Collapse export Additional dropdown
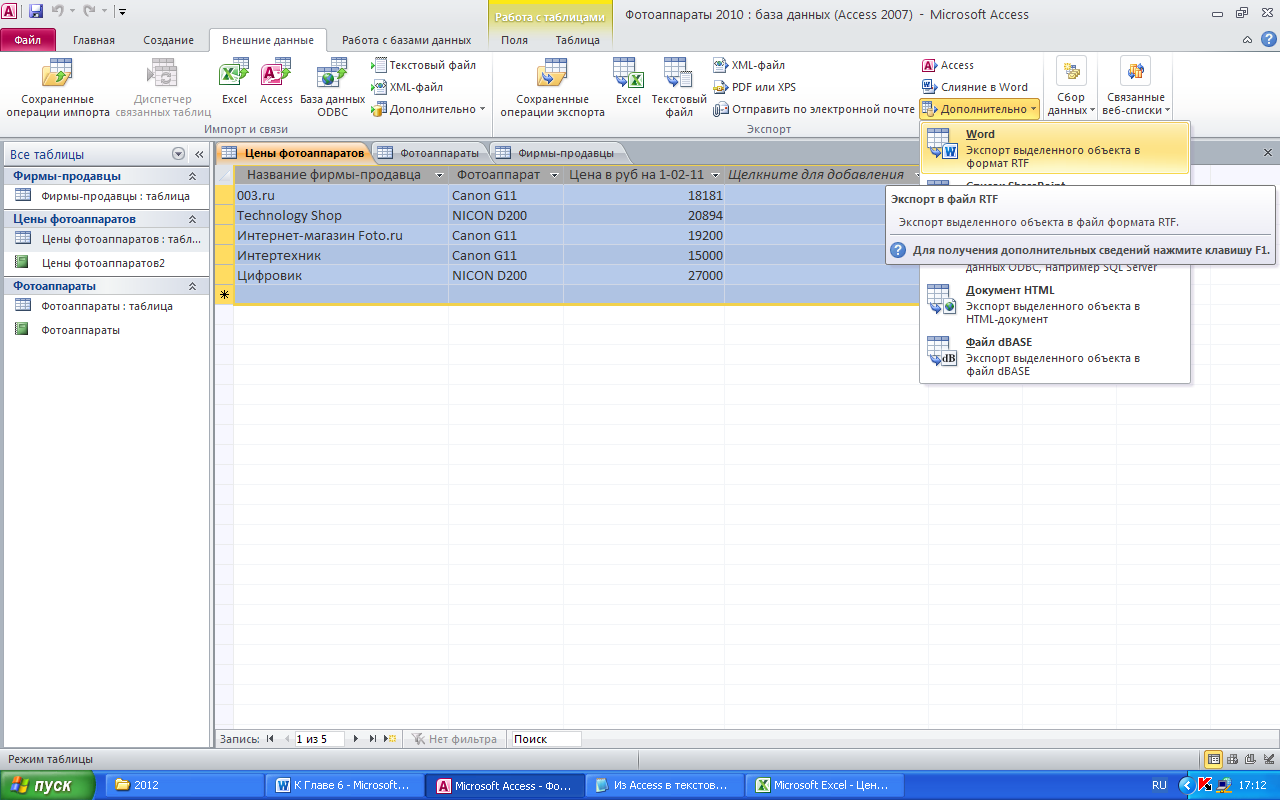 click(980, 109)
